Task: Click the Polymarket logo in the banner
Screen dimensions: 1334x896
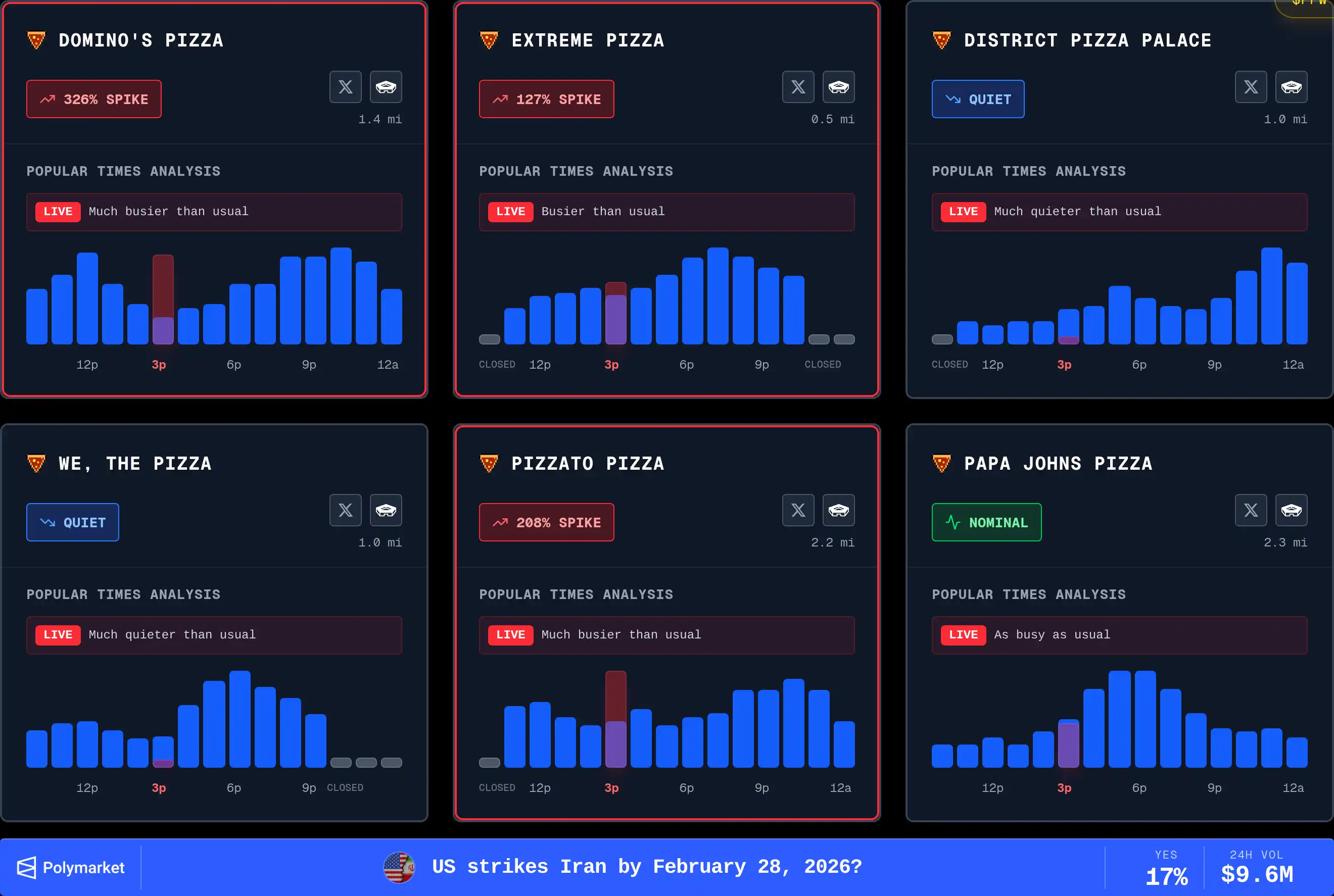Action: coord(71,867)
